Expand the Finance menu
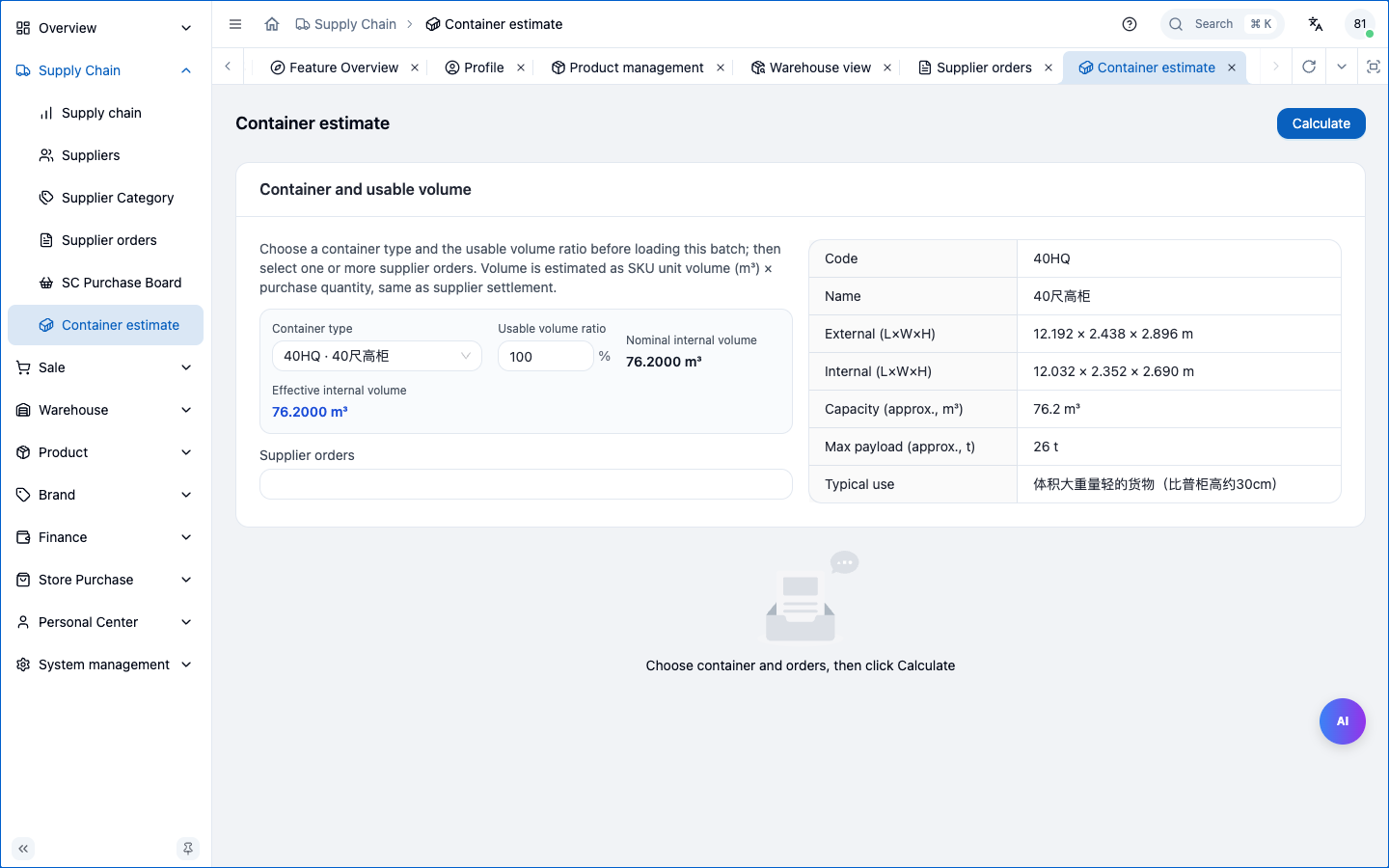Image resolution: width=1389 pixels, height=868 pixels. 105,537
